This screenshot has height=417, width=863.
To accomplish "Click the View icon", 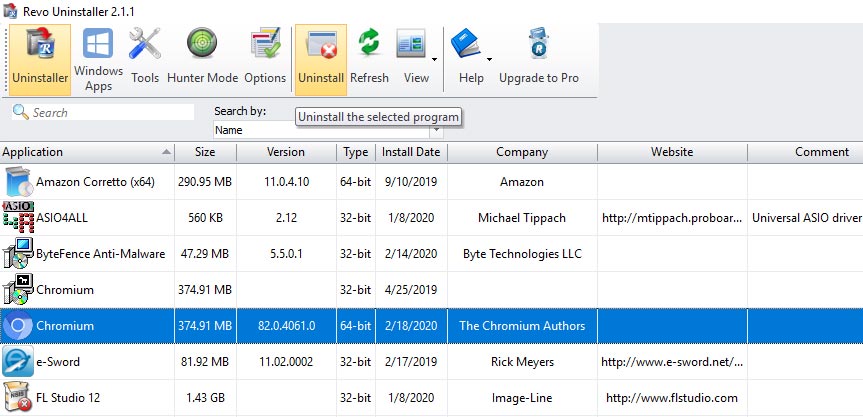I will click(411, 44).
